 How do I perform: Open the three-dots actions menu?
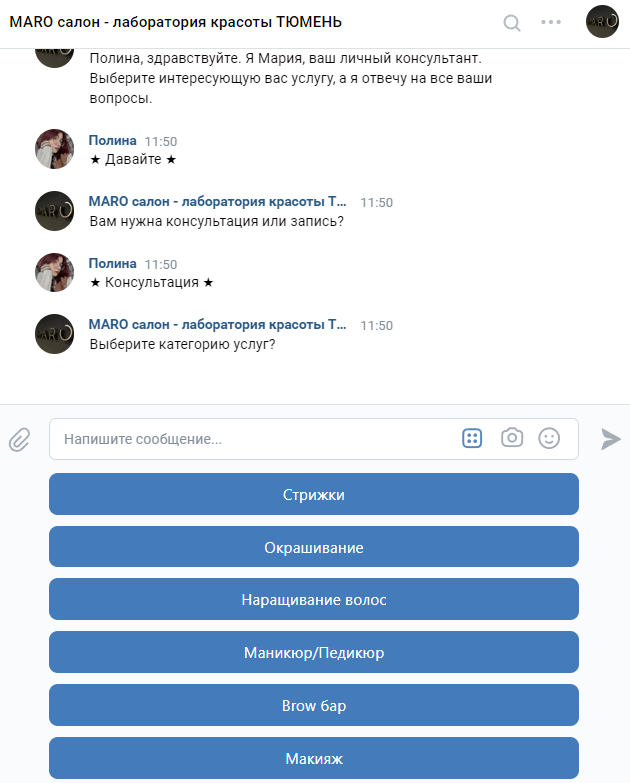(551, 22)
